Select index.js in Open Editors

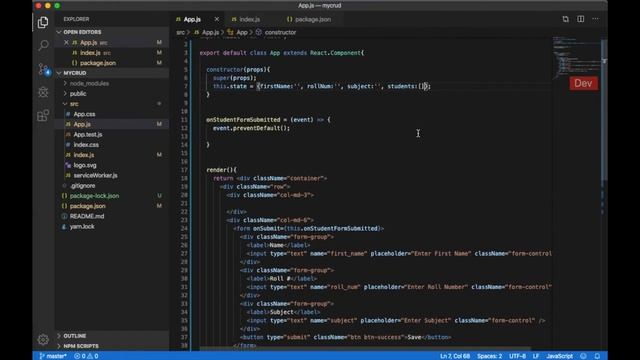[x=90, y=53]
